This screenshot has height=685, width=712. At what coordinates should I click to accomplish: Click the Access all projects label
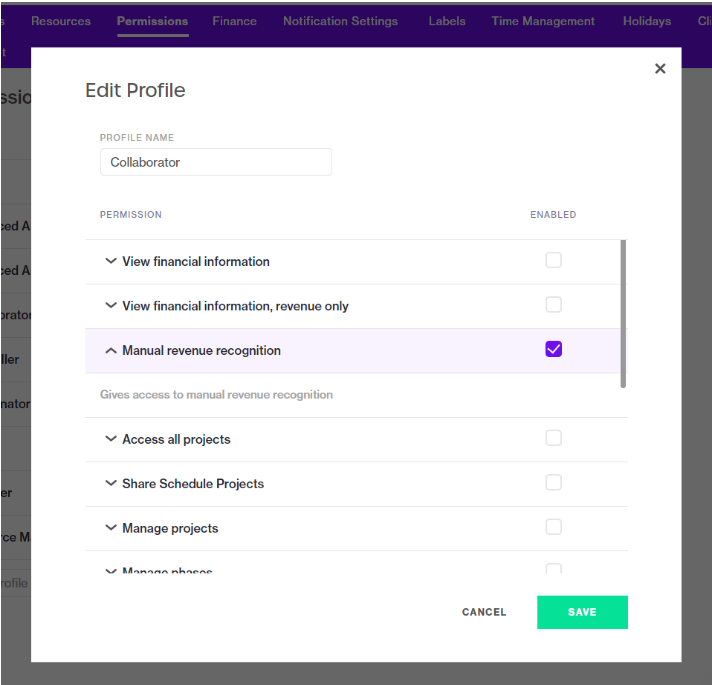[176, 439]
